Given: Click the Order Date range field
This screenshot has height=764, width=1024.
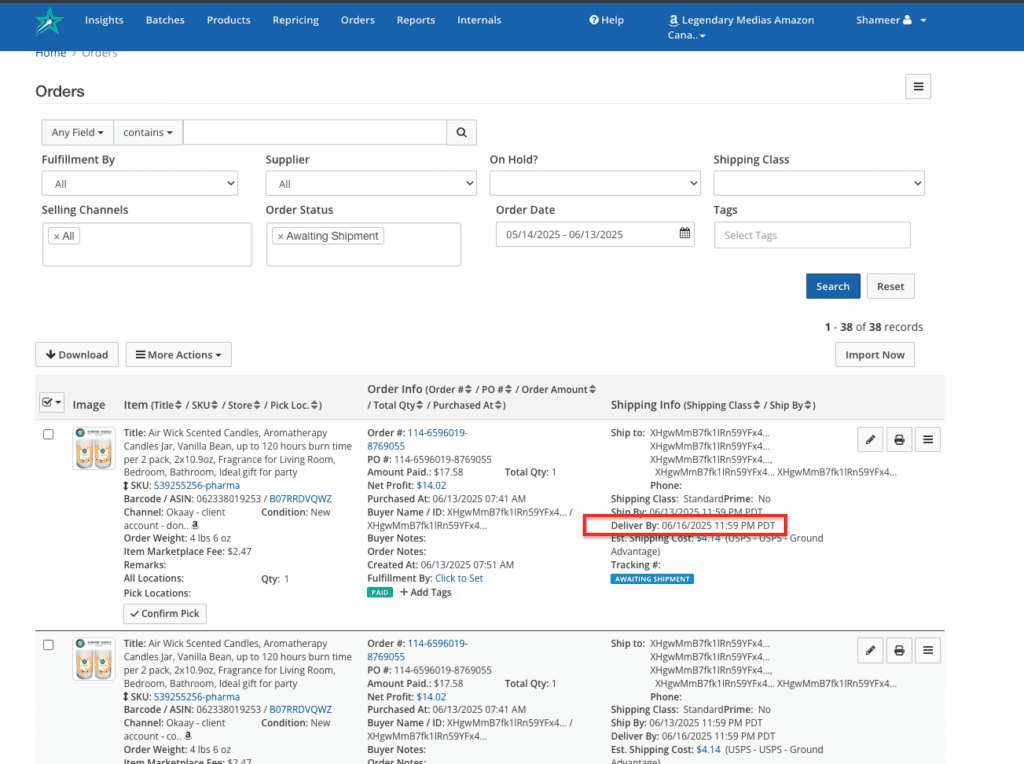Looking at the screenshot, I should click(595, 234).
